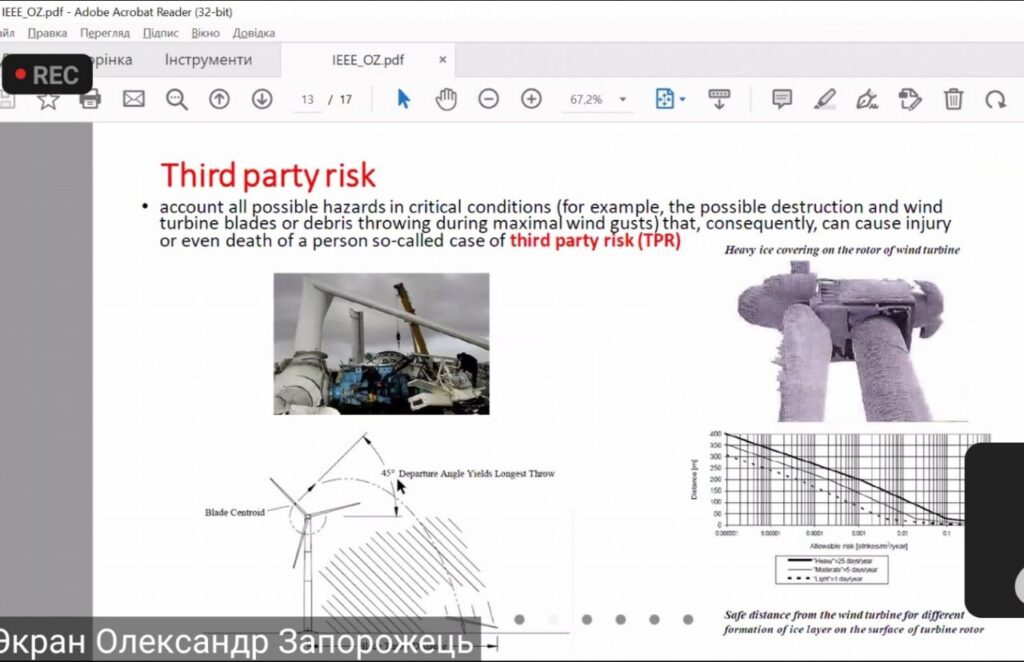Go to previous page up arrow
Image resolution: width=1024 pixels, height=662 pixels.
pos(219,99)
